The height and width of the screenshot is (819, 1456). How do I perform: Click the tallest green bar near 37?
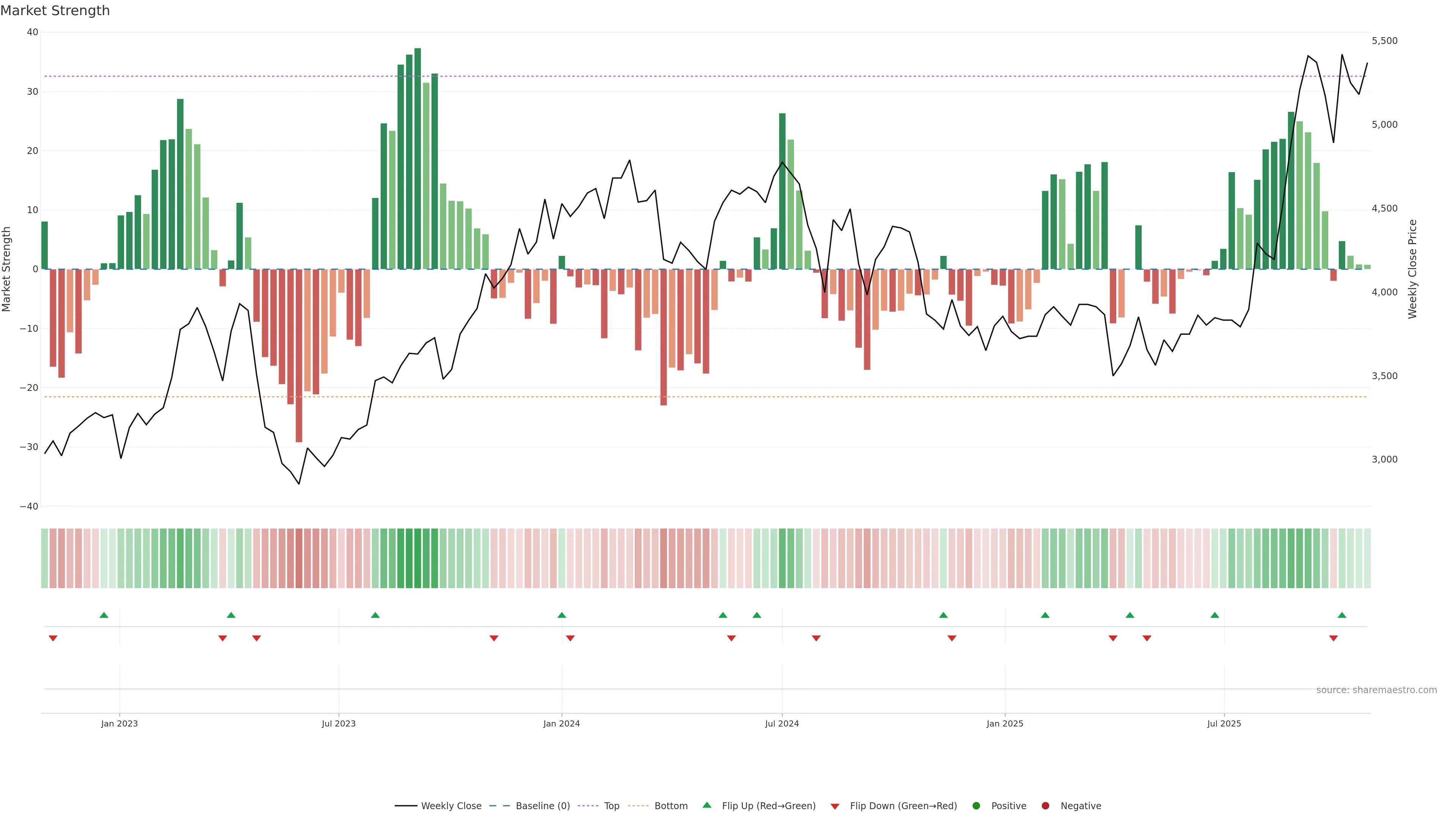pos(418,158)
